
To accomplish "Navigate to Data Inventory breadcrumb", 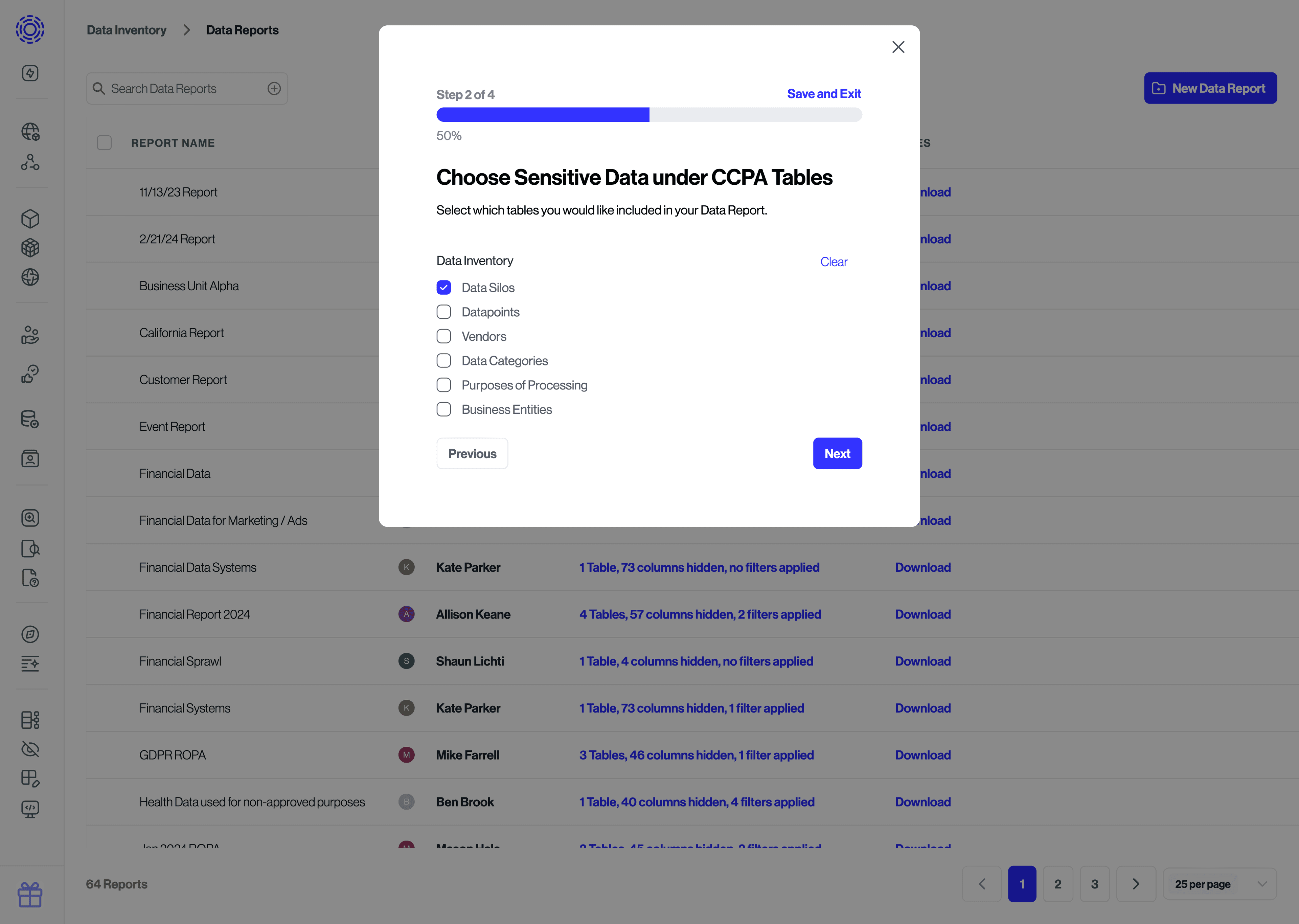I will pos(126,29).
